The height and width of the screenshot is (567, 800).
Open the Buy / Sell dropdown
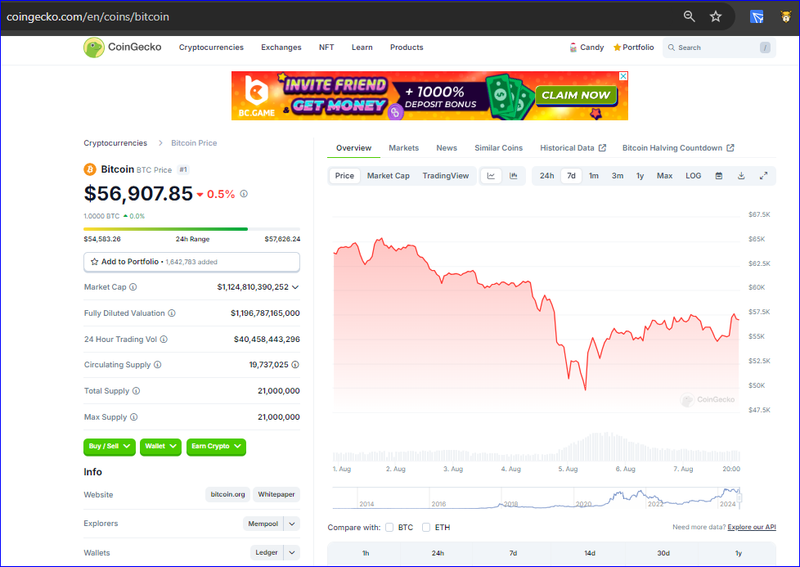pyautogui.click(x=110, y=447)
